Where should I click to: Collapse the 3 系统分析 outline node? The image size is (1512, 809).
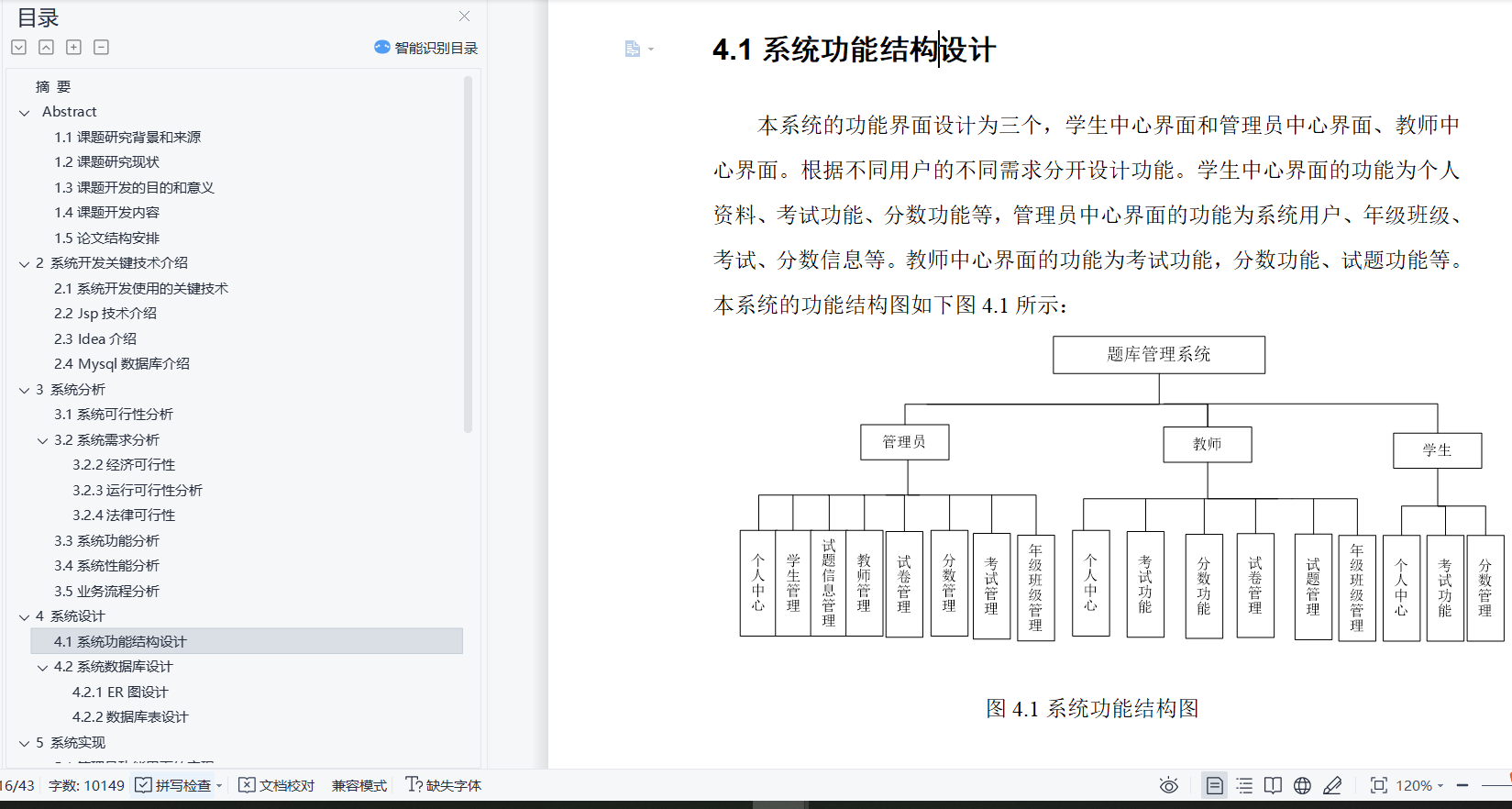pyautogui.click(x=25, y=391)
